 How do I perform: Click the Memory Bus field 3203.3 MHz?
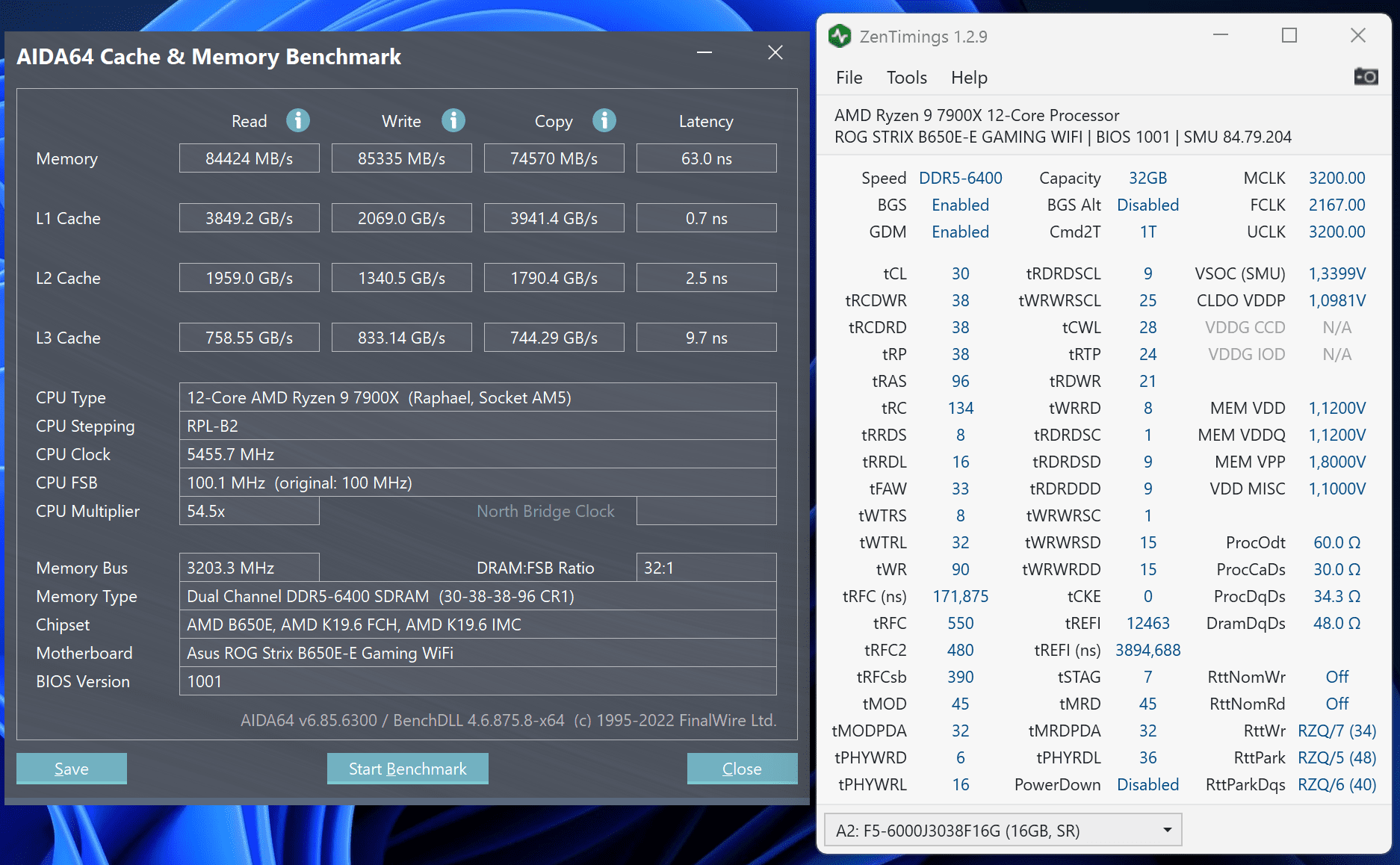(x=250, y=568)
